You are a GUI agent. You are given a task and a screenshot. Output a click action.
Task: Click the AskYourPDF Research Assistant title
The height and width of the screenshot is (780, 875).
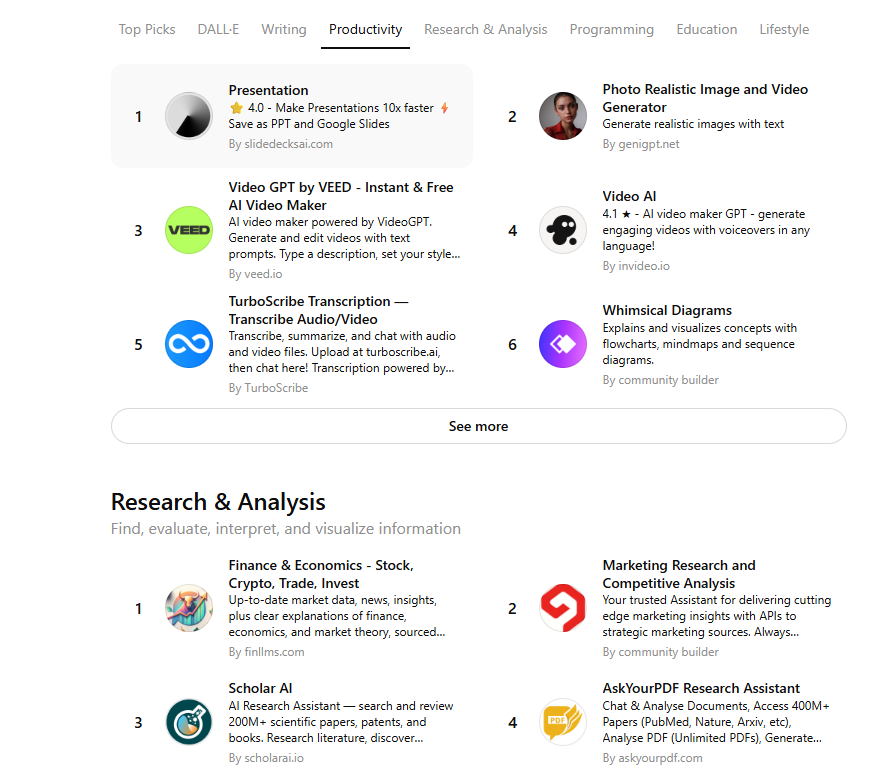701,688
